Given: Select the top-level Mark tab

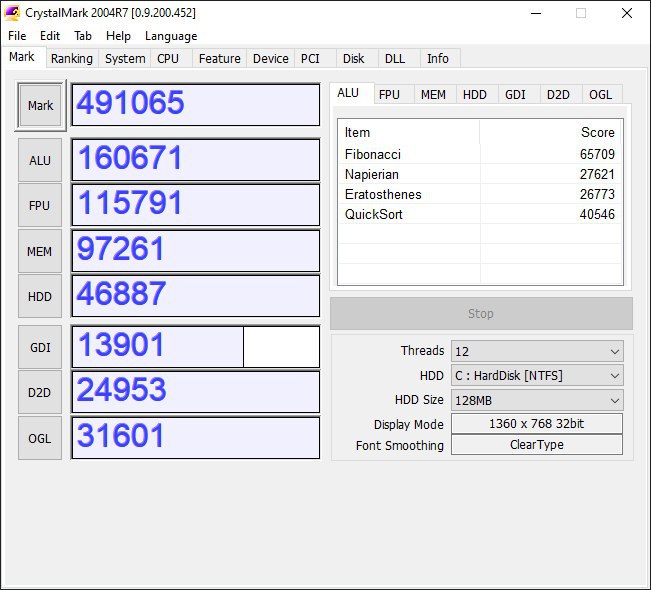Looking at the screenshot, I should 22,57.
